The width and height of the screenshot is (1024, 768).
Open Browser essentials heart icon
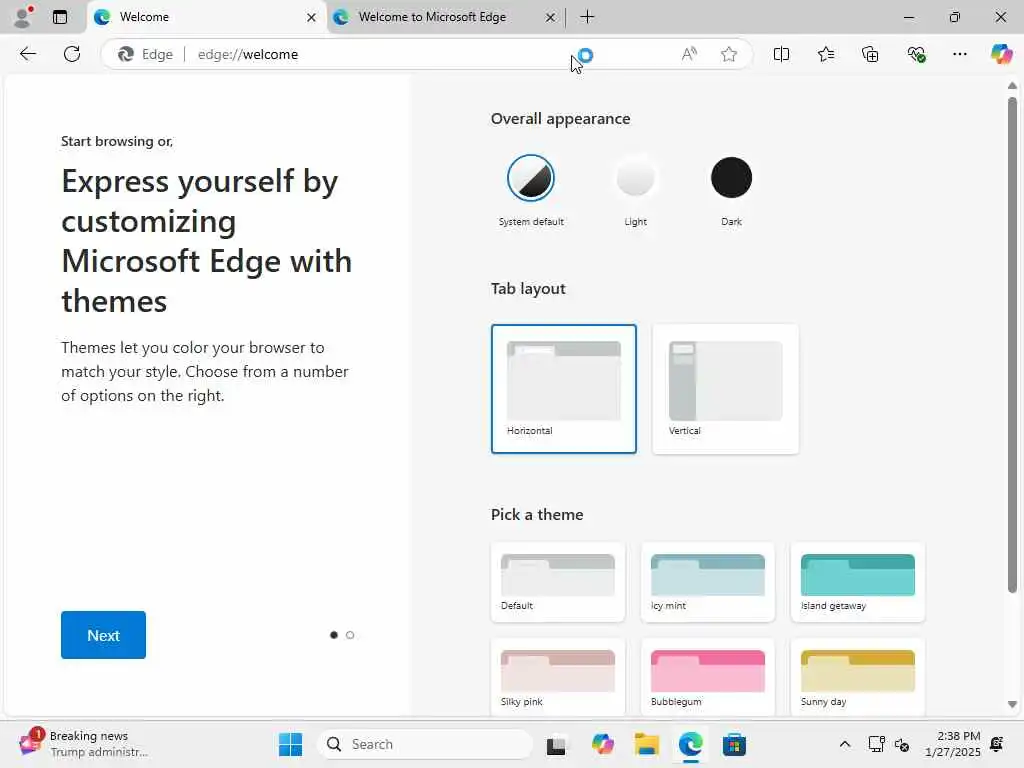(916, 54)
